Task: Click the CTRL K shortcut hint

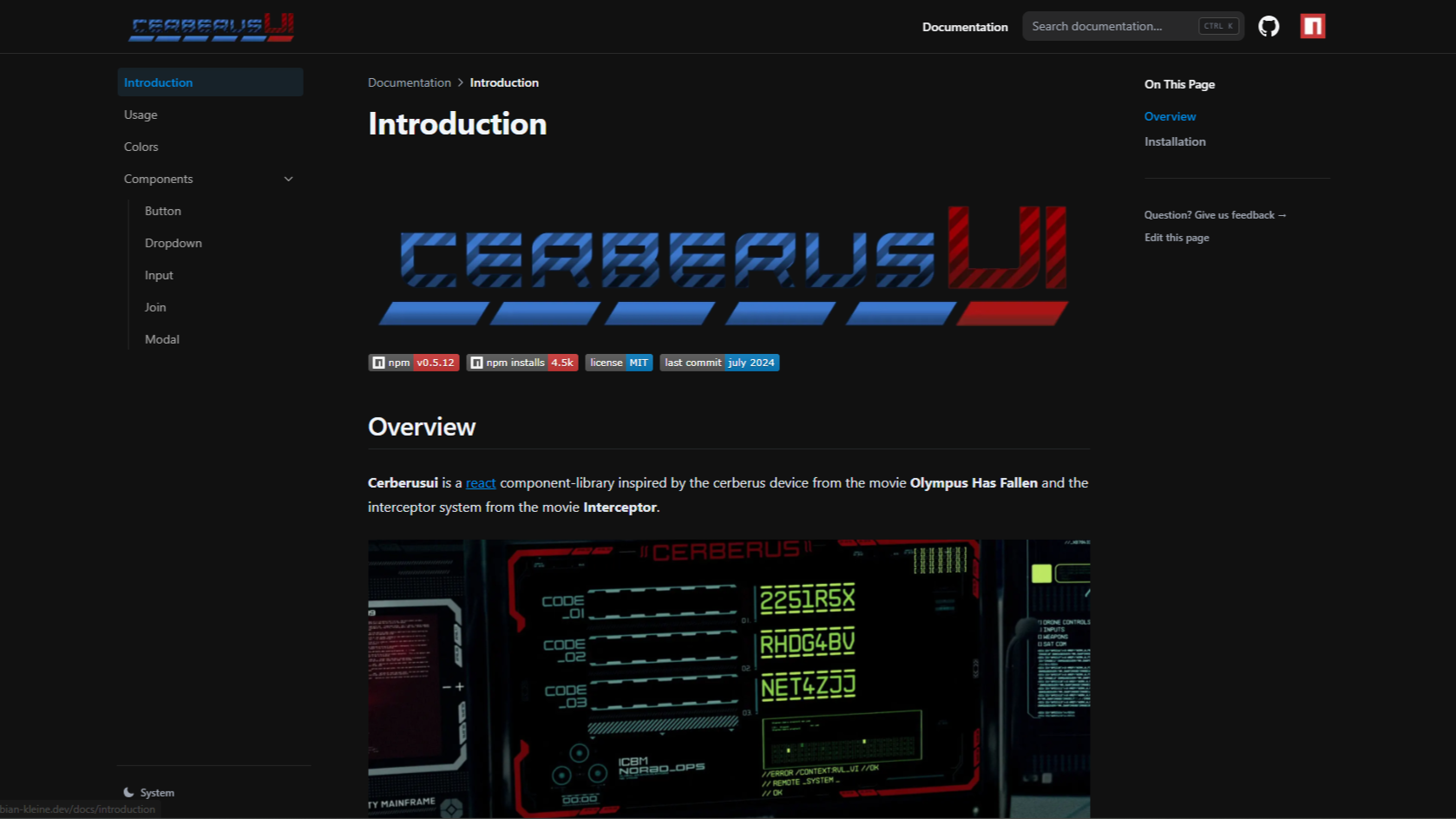Action: pos(1219,26)
